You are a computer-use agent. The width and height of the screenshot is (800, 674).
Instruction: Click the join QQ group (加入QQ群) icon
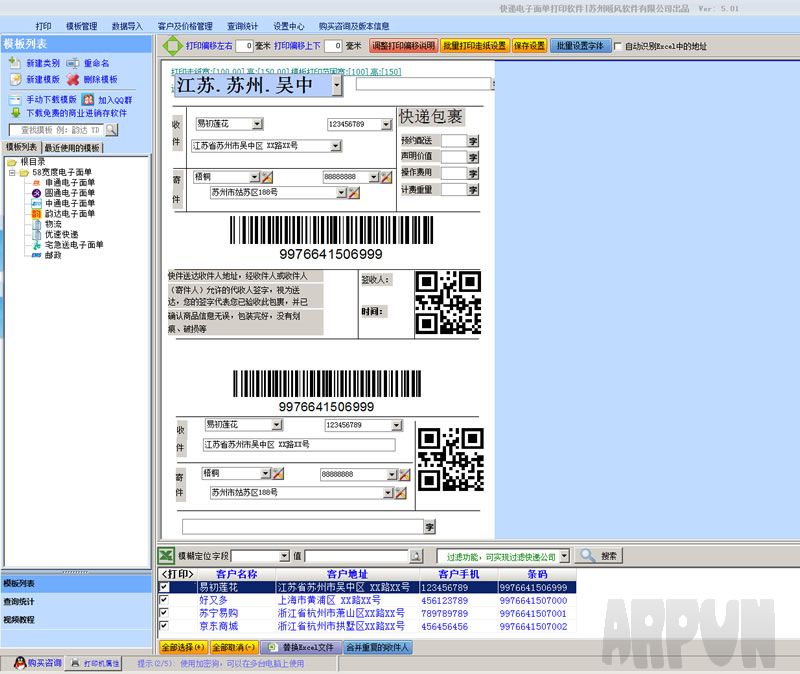coord(88,100)
